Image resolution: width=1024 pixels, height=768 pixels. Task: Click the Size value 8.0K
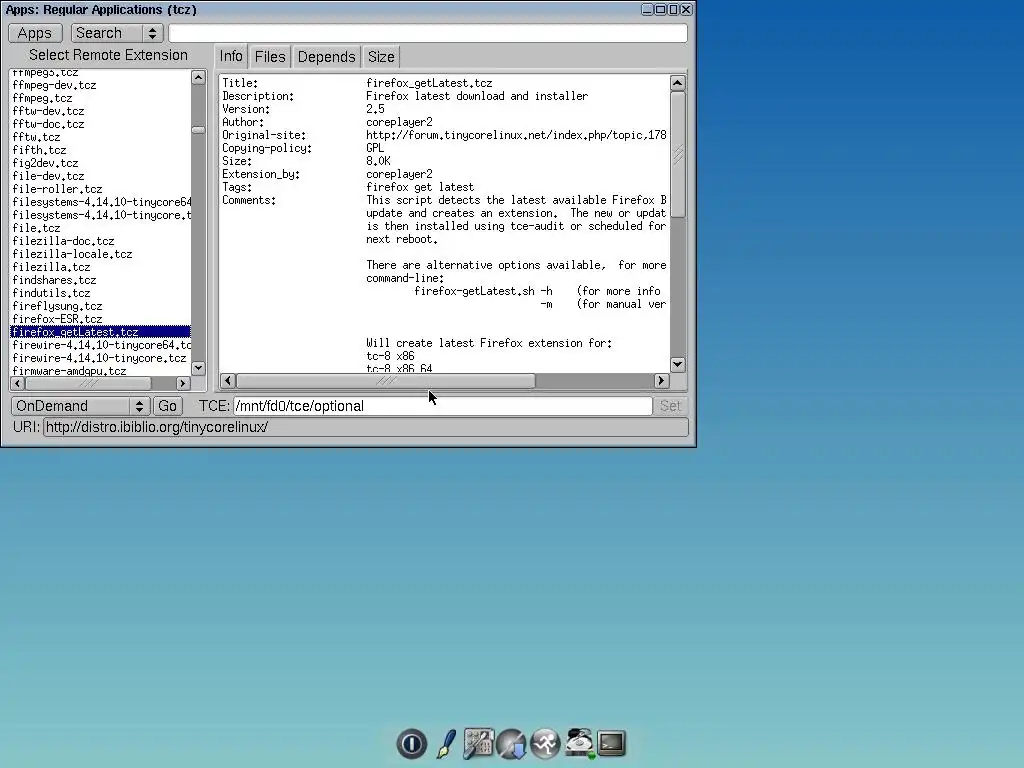point(378,161)
